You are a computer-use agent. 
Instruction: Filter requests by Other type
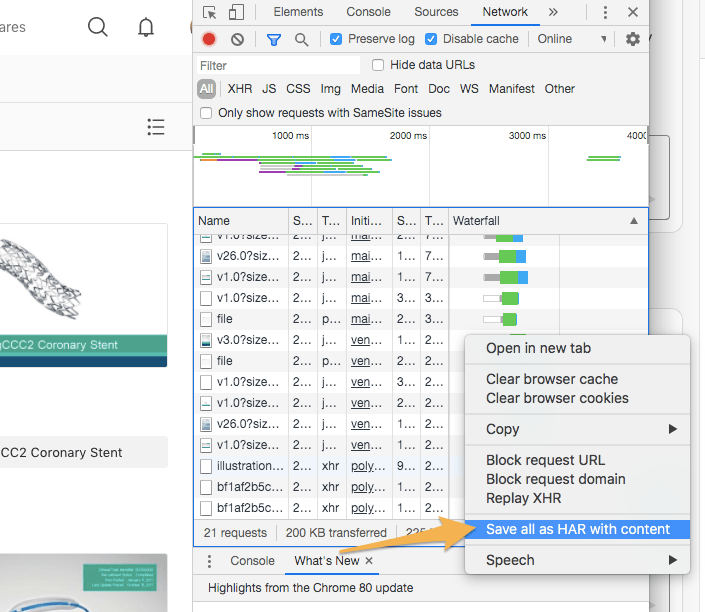tap(559, 89)
